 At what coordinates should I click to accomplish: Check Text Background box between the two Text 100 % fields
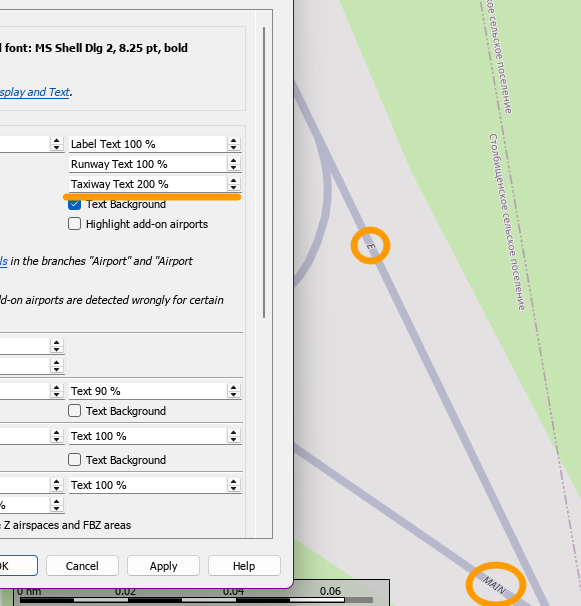pyautogui.click(x=75, y=460)
